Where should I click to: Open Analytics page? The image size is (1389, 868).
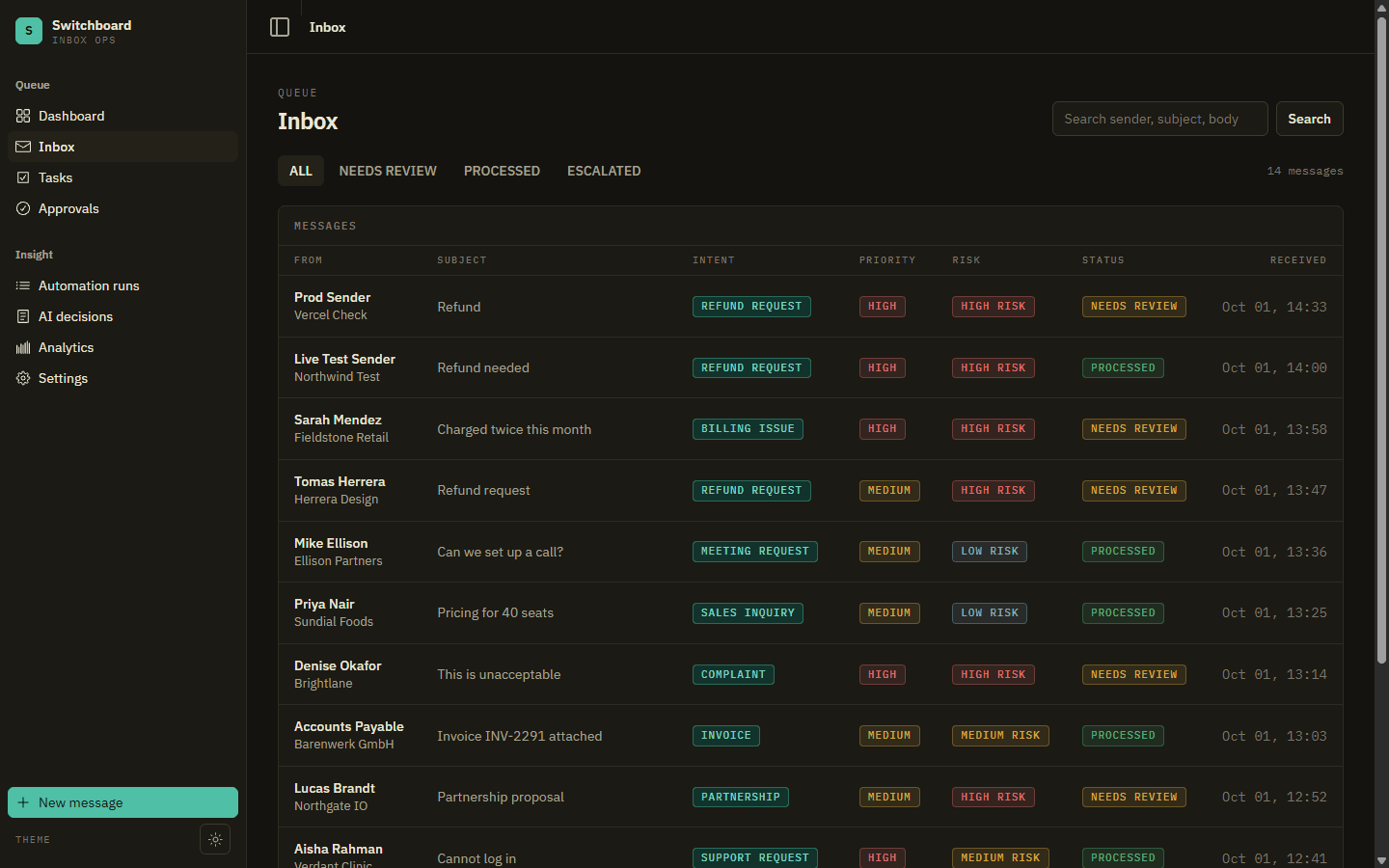pyautogui.click(x=123, y=347)
